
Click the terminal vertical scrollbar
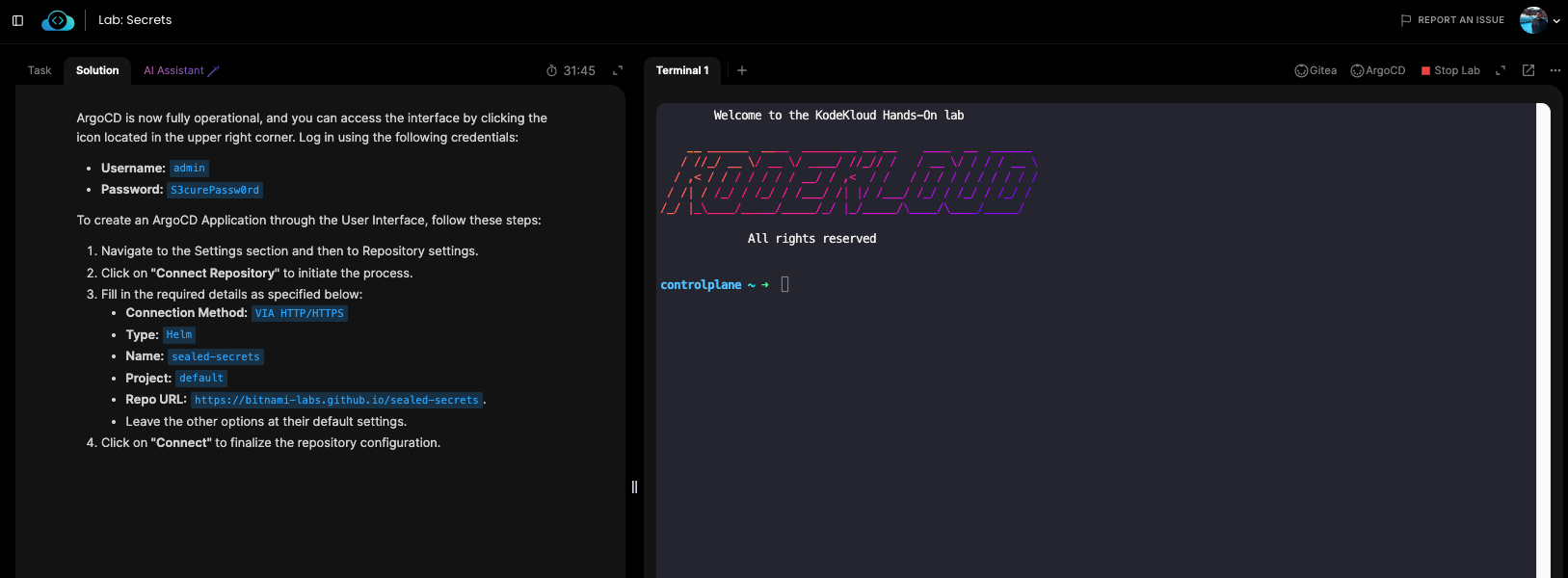1543,340
